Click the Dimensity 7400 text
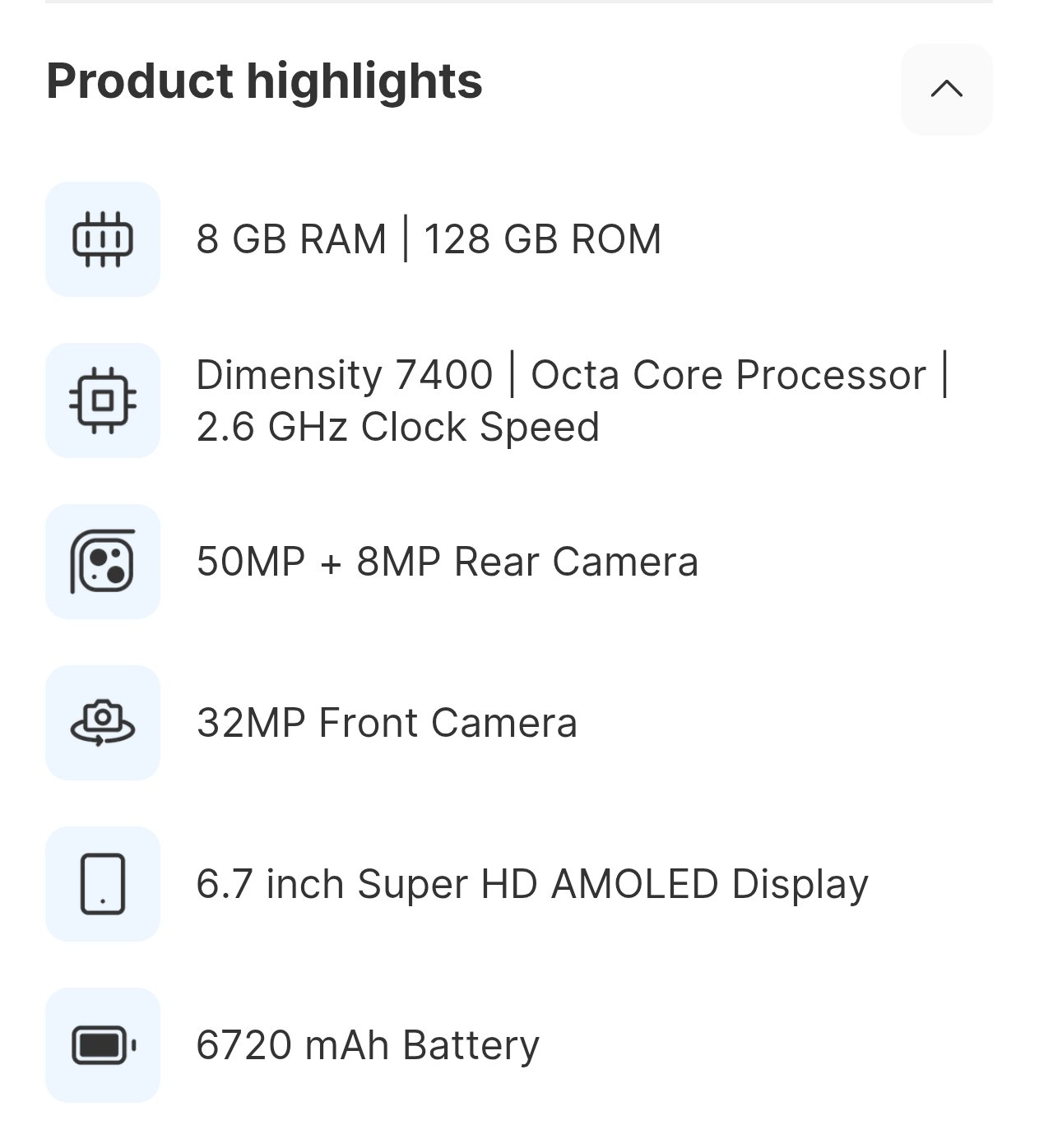 point(344,375)
